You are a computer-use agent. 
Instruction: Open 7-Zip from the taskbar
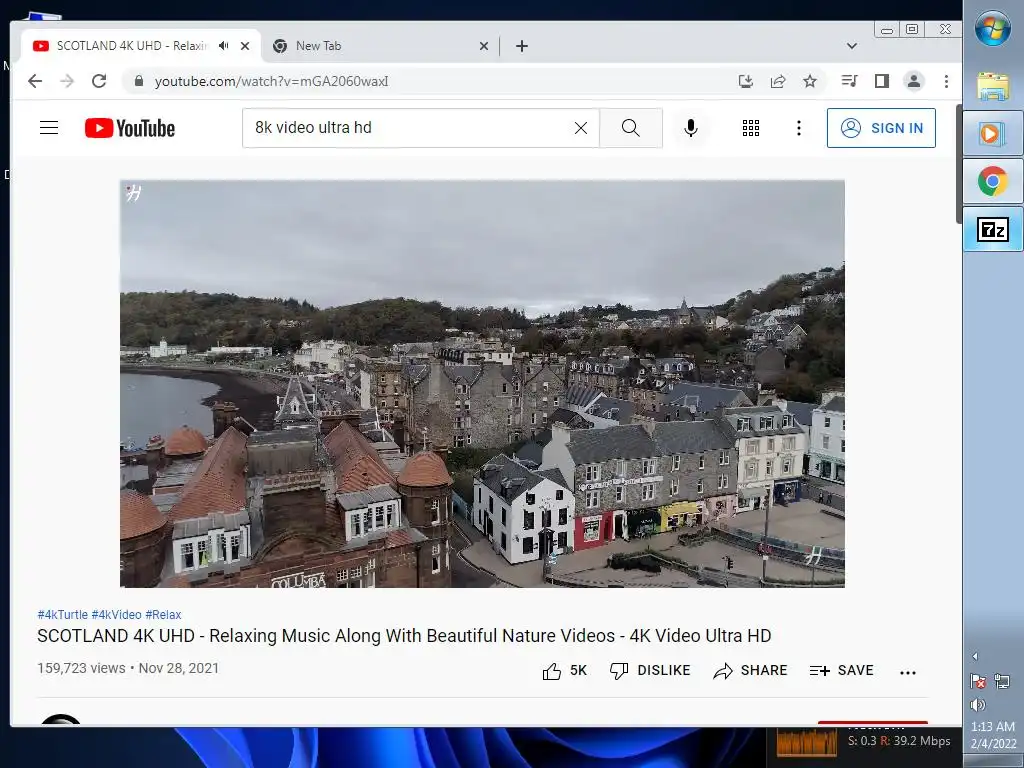click(x=993, y=229)
